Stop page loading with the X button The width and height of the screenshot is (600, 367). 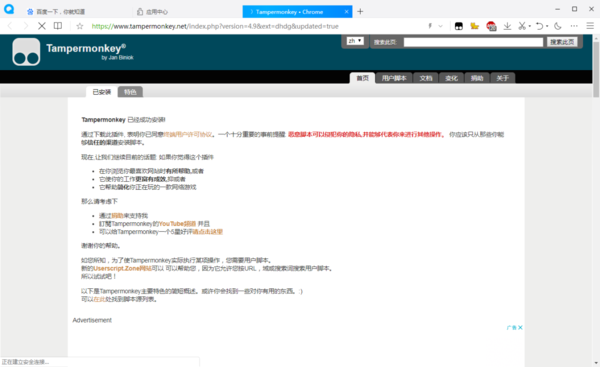42,26
